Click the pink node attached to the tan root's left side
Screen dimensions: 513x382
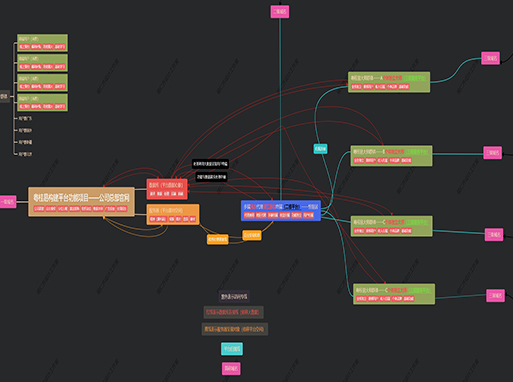(8, 202)
